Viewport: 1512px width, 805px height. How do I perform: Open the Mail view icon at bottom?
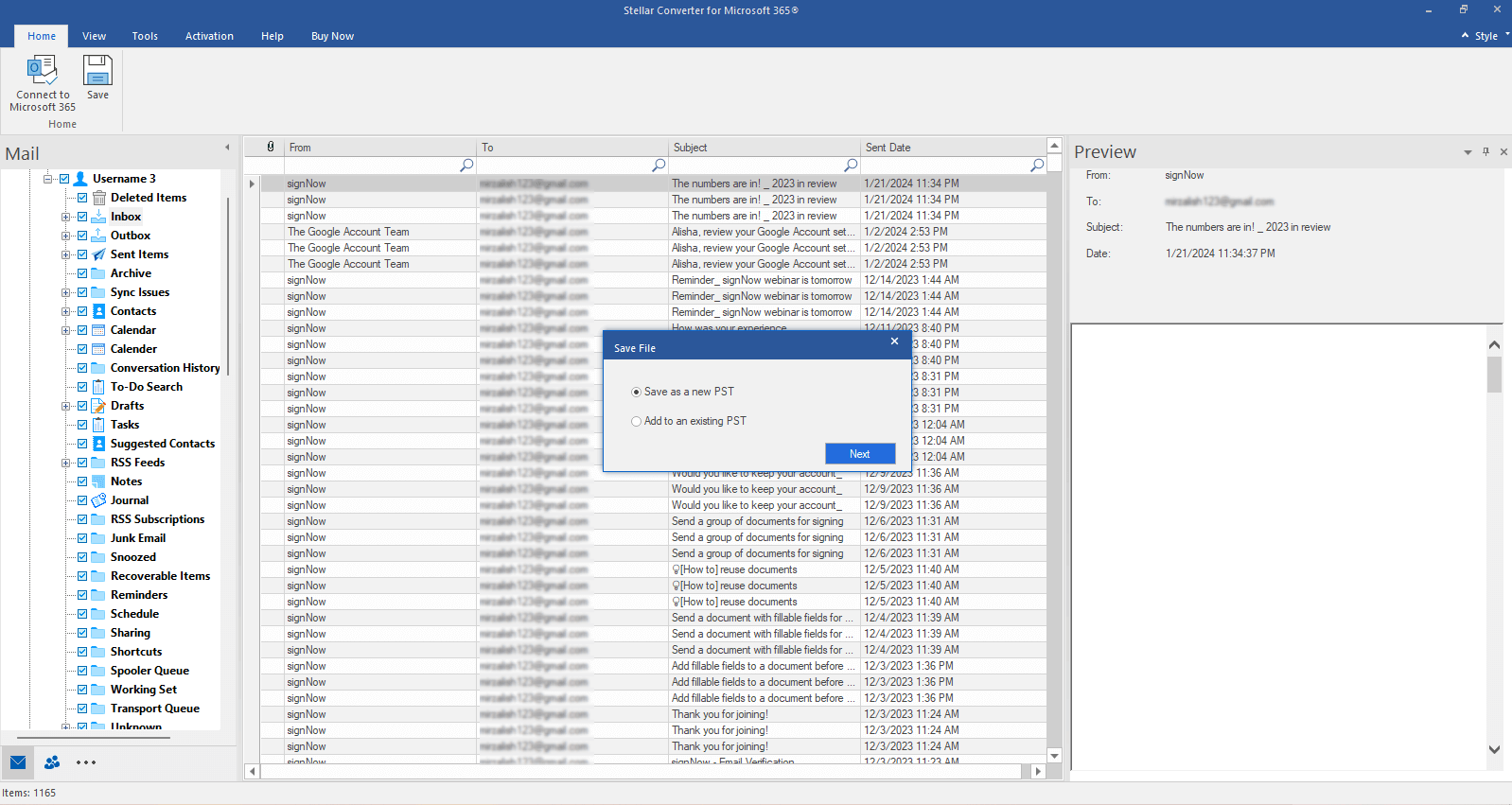[x=18, y=762]
